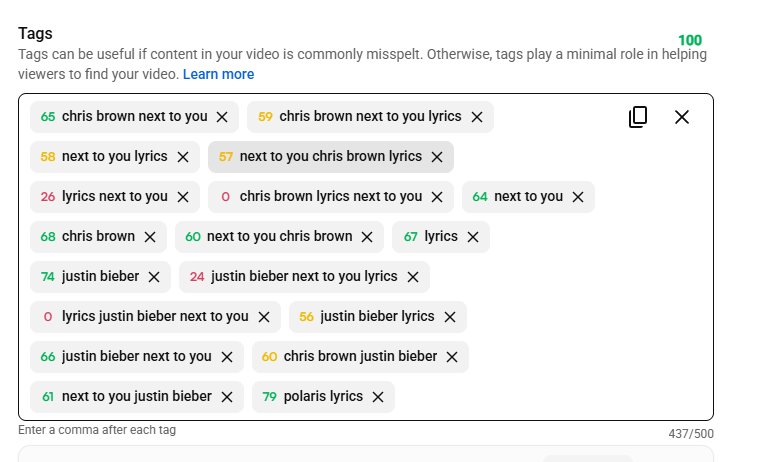This screenshot has width=778, height=462.
Task: Select the 'lyrics next to you' tag text
Action: [115, 196]
